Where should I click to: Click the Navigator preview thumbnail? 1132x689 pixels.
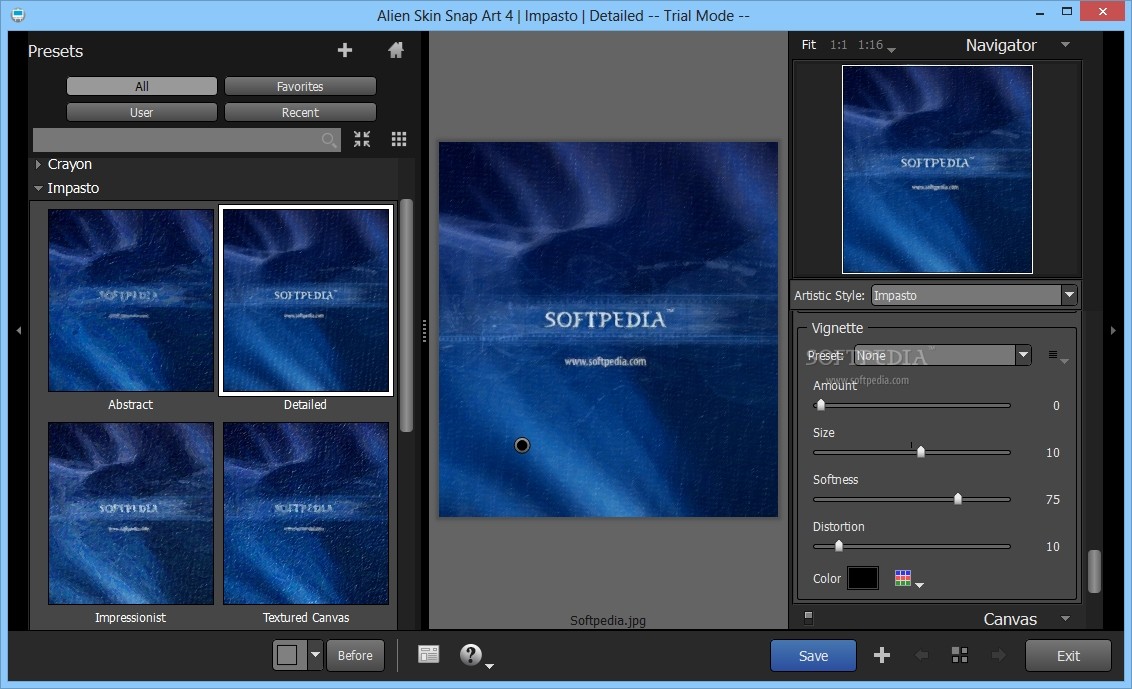click(x=937, y=170)
